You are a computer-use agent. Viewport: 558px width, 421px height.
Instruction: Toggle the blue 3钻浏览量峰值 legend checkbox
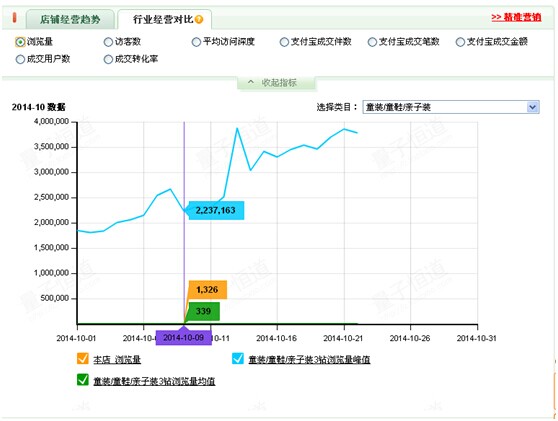tap(237, 358)
